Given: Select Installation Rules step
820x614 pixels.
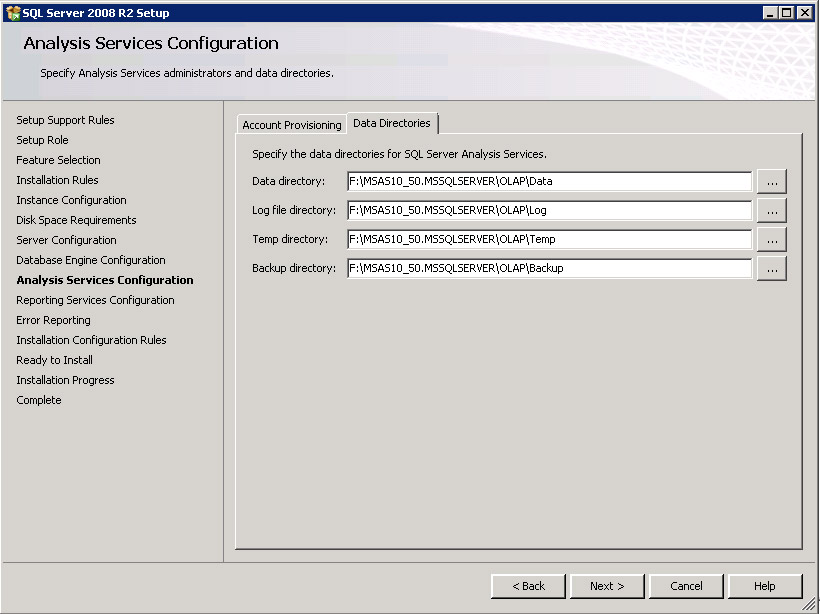Looking at the screenshot, I should [57, 180].
